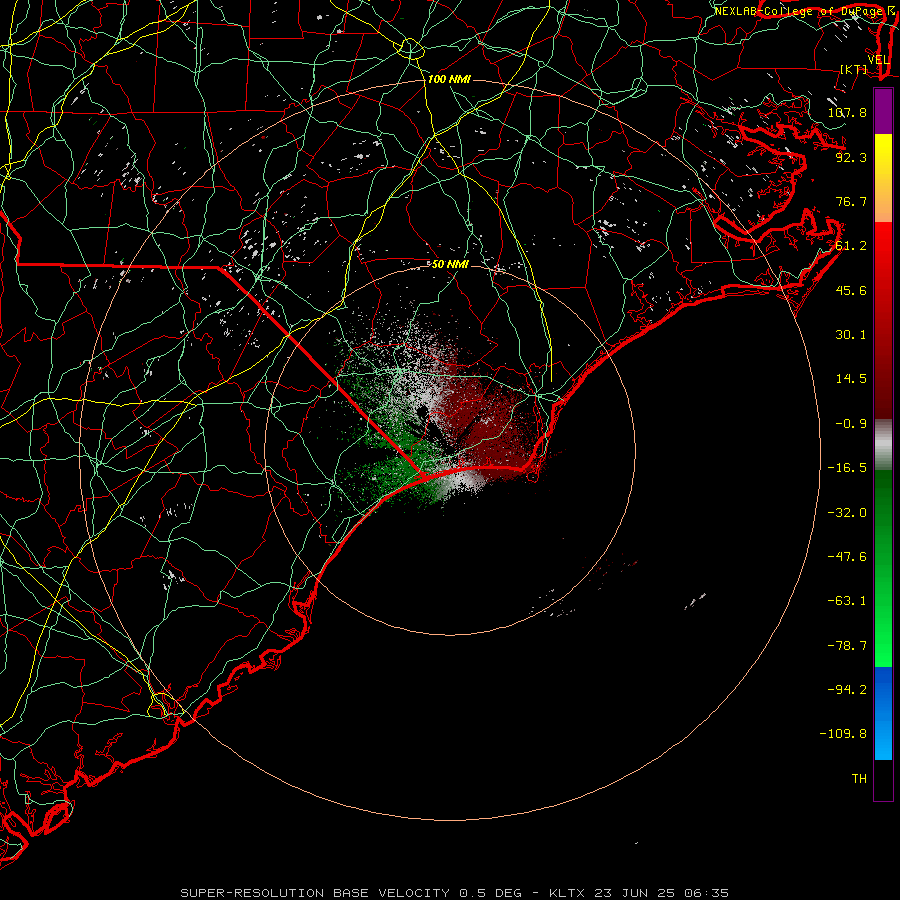This screenshot has height=900, width=900.
Task: Click the KLTX station identifier in footer
Action: point(567,893)
